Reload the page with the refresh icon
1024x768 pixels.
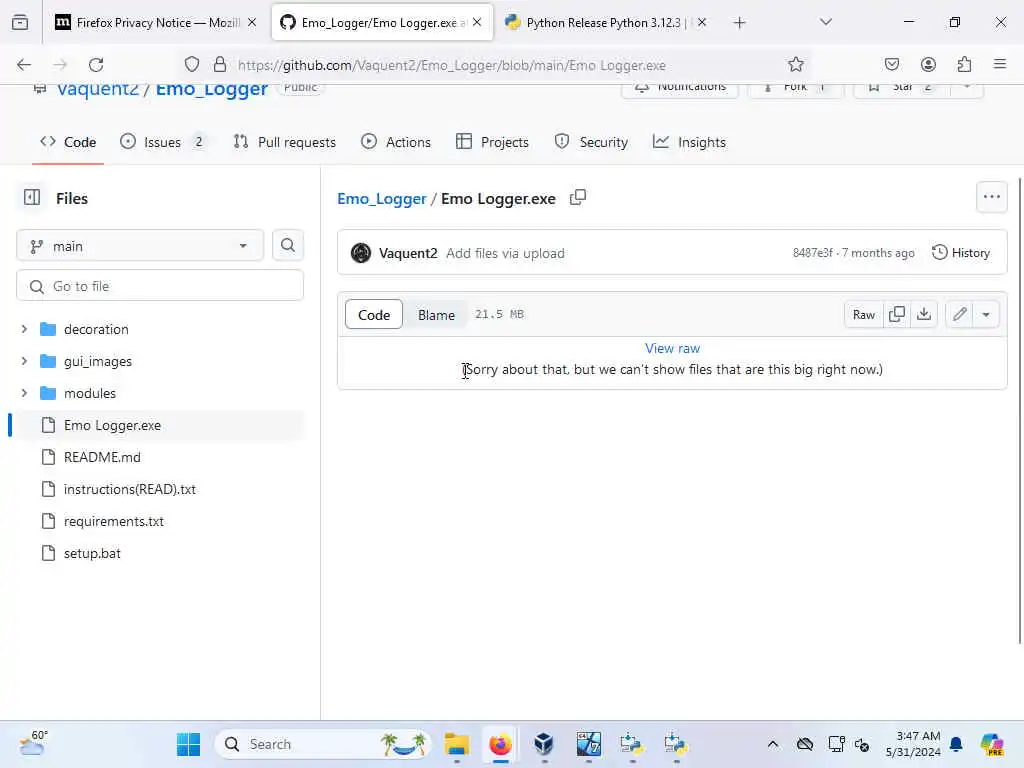[x=96, y=65]
